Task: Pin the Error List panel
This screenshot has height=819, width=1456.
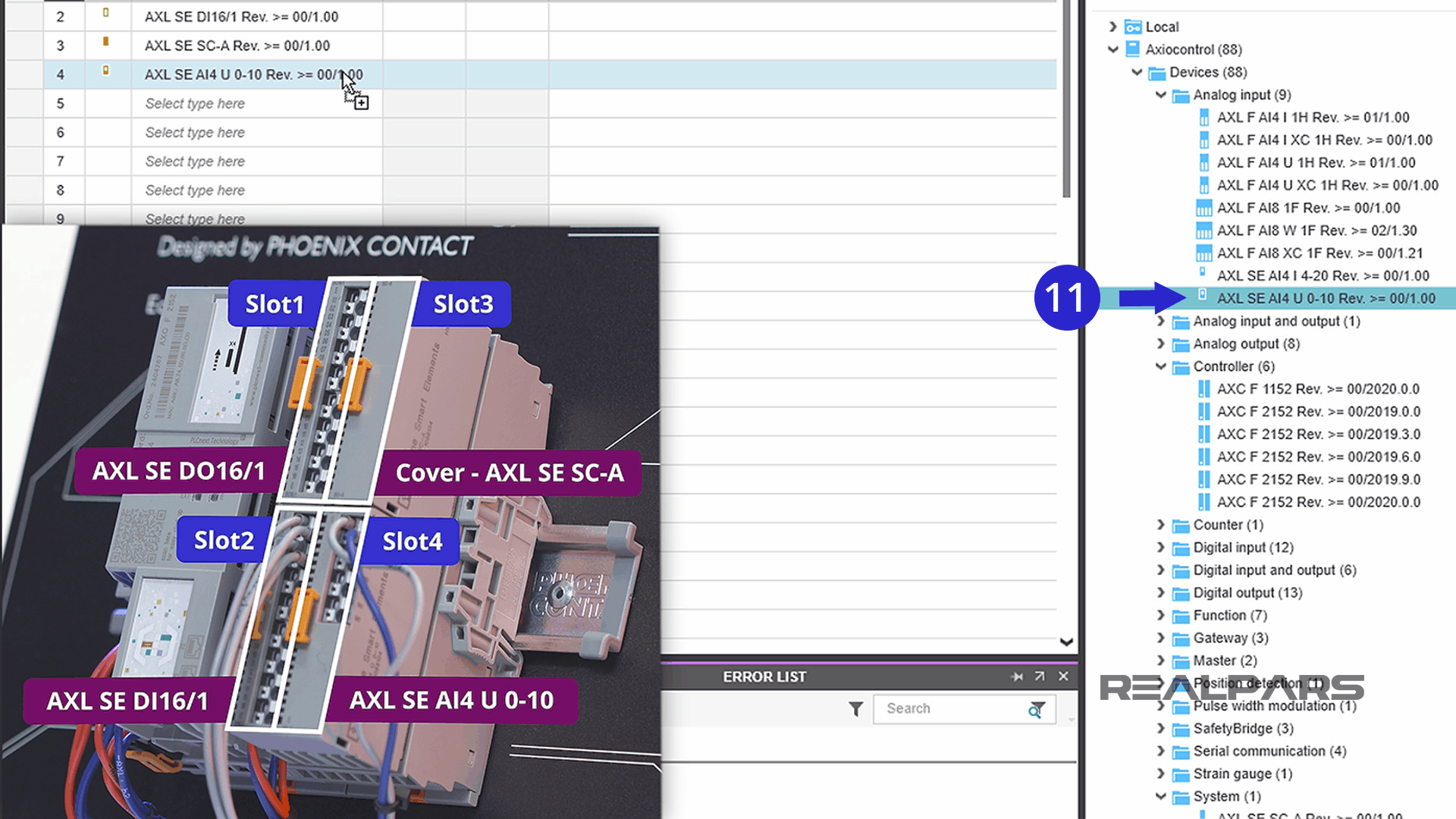Action: [x=1017, y=676]
